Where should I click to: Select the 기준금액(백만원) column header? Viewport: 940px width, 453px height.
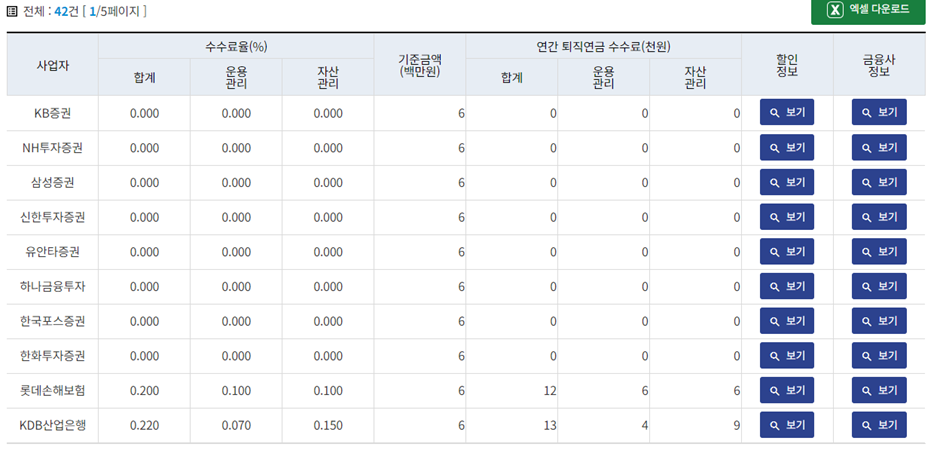[x=420, y=65]
